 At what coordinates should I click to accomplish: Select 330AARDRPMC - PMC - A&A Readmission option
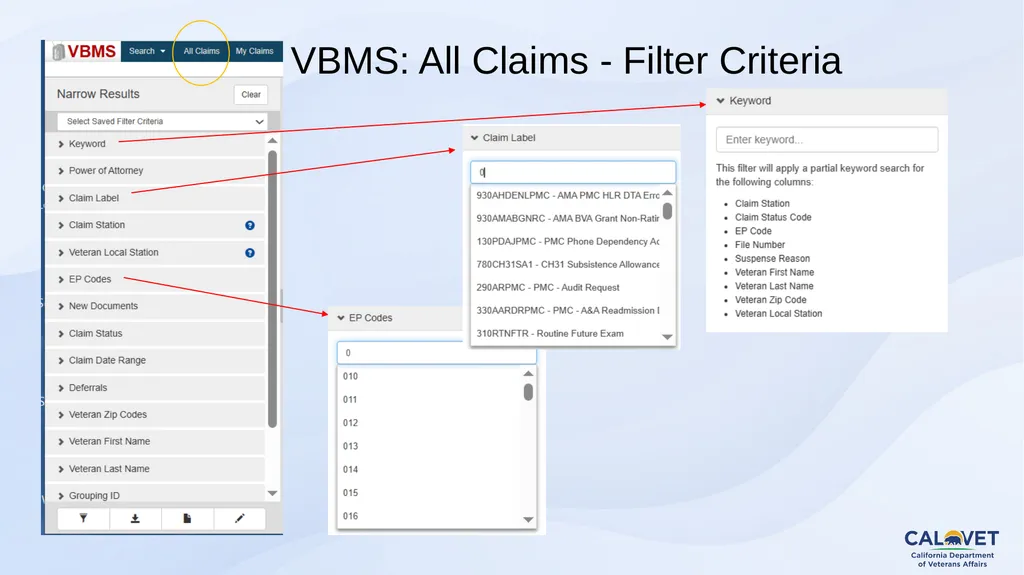[x=568, y=310]
